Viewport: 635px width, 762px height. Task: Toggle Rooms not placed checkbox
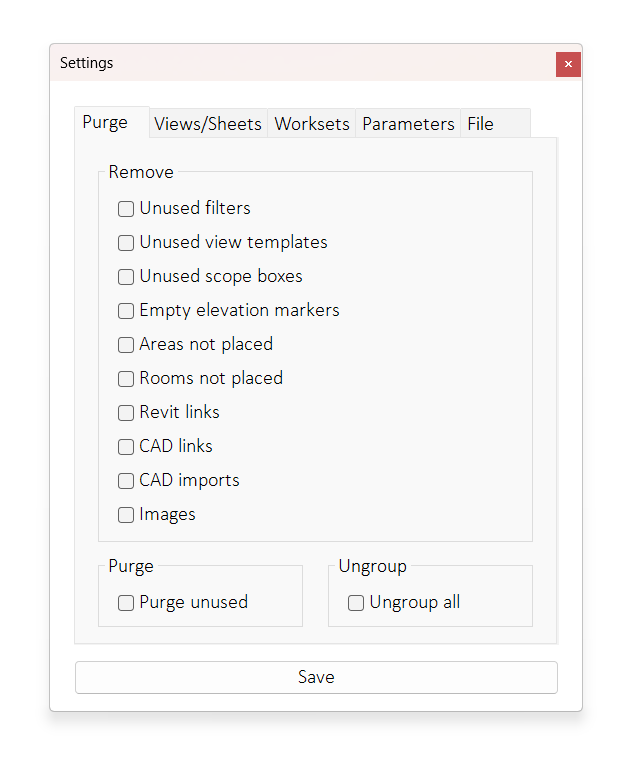(126, 379)
